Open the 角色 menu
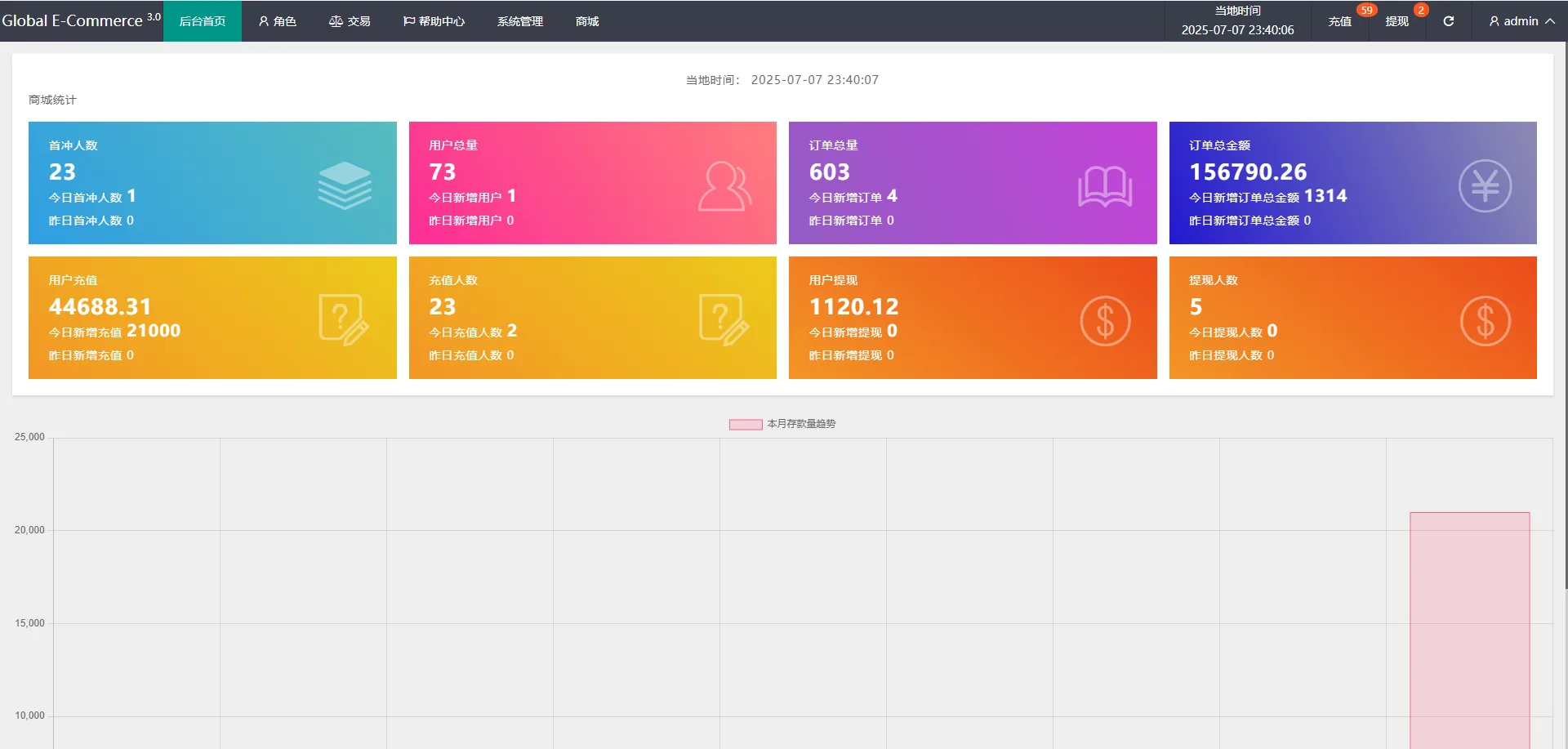Screen dimensions: 1568x749 tap(277, 21)
